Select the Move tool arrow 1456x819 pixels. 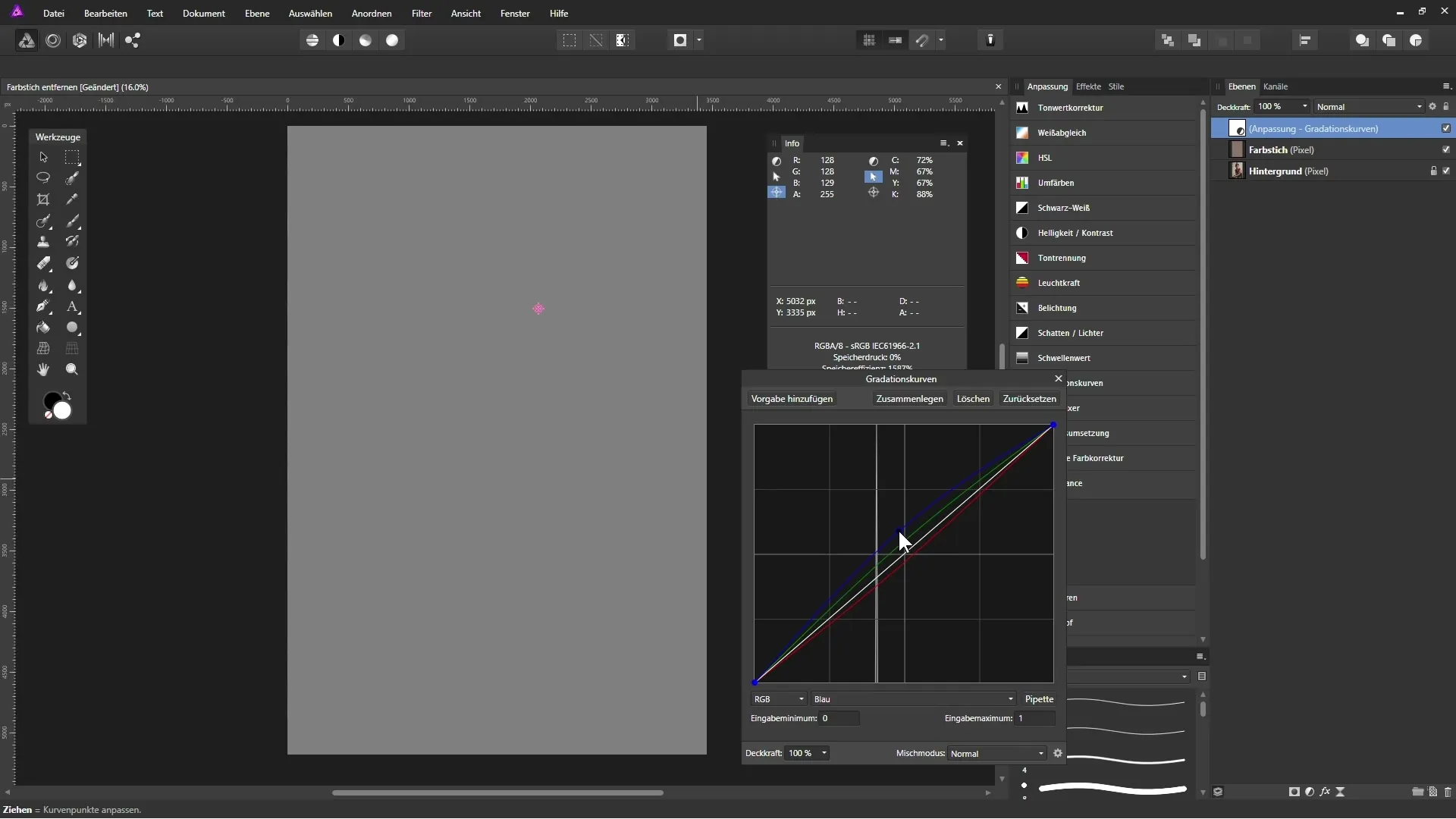[43, 157]
